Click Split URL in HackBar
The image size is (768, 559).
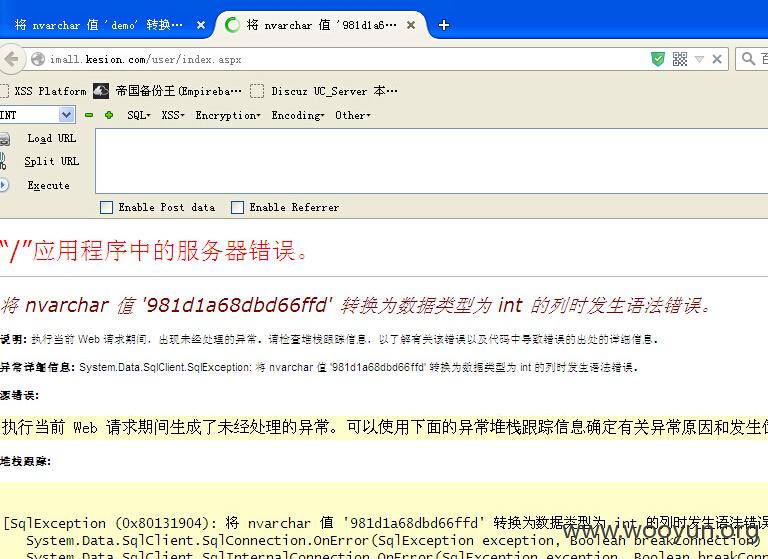(51, 161)
